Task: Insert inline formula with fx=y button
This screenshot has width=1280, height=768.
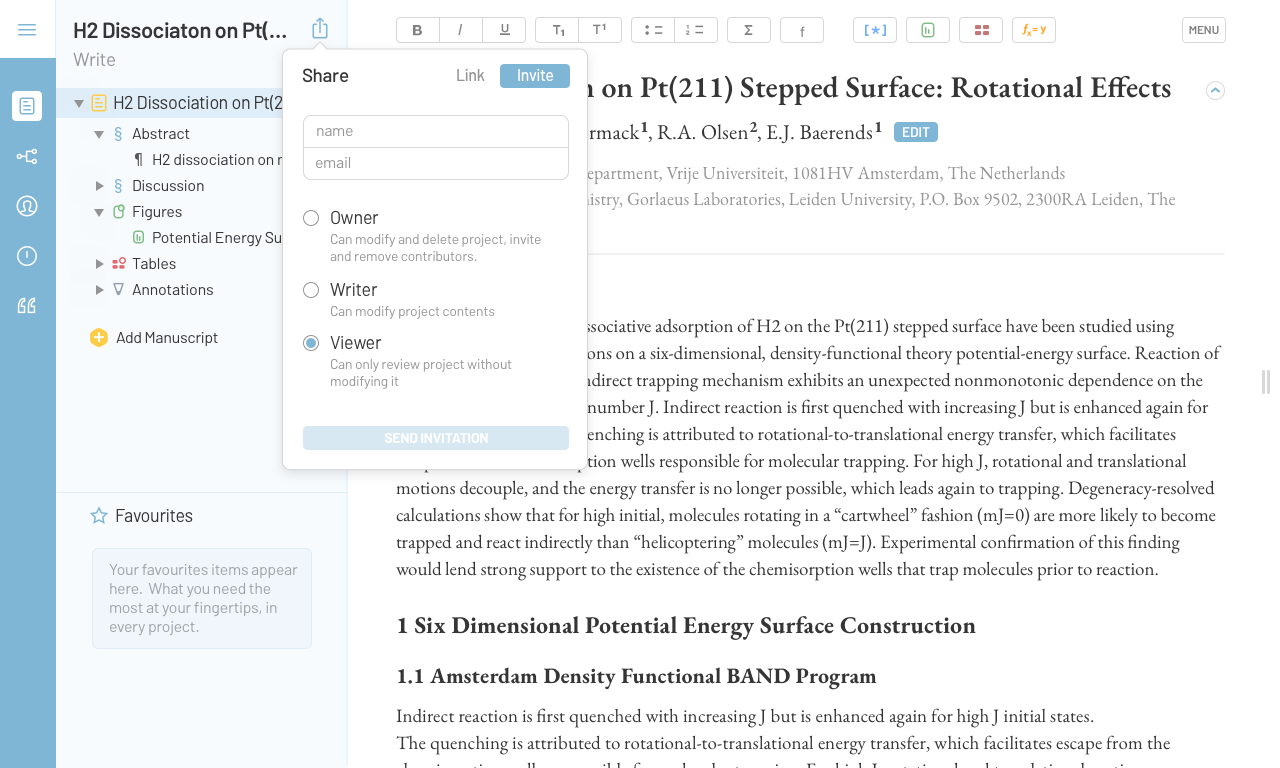Action: (x=1034, y=30)
